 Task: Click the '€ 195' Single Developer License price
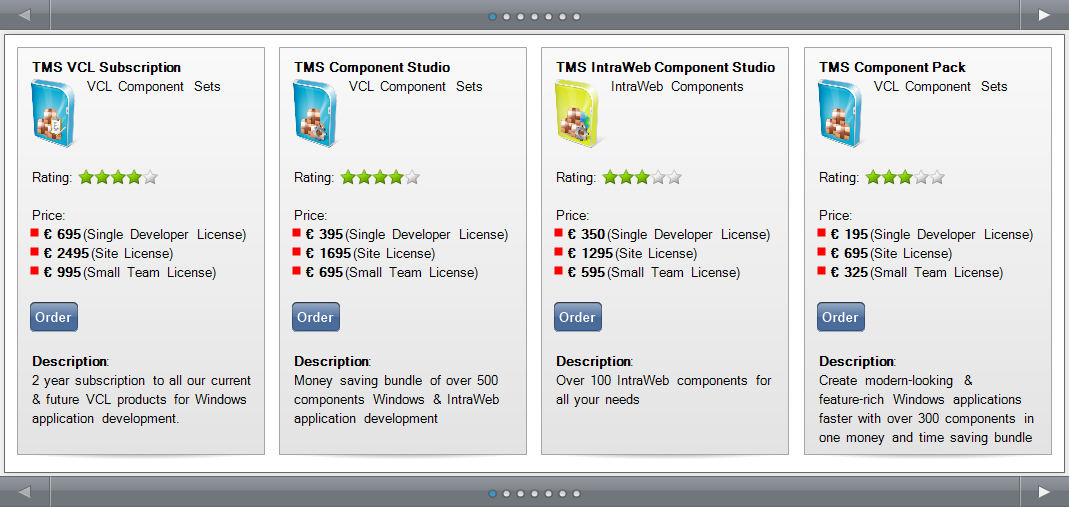849,234
